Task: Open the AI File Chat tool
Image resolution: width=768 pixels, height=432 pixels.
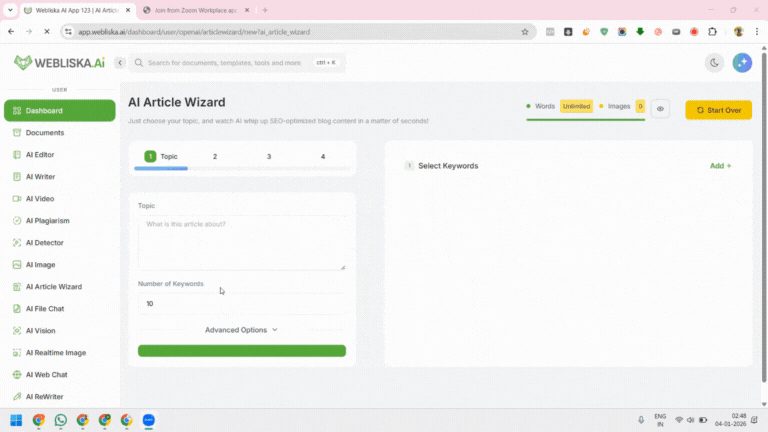Action: [x=44, y=309]
